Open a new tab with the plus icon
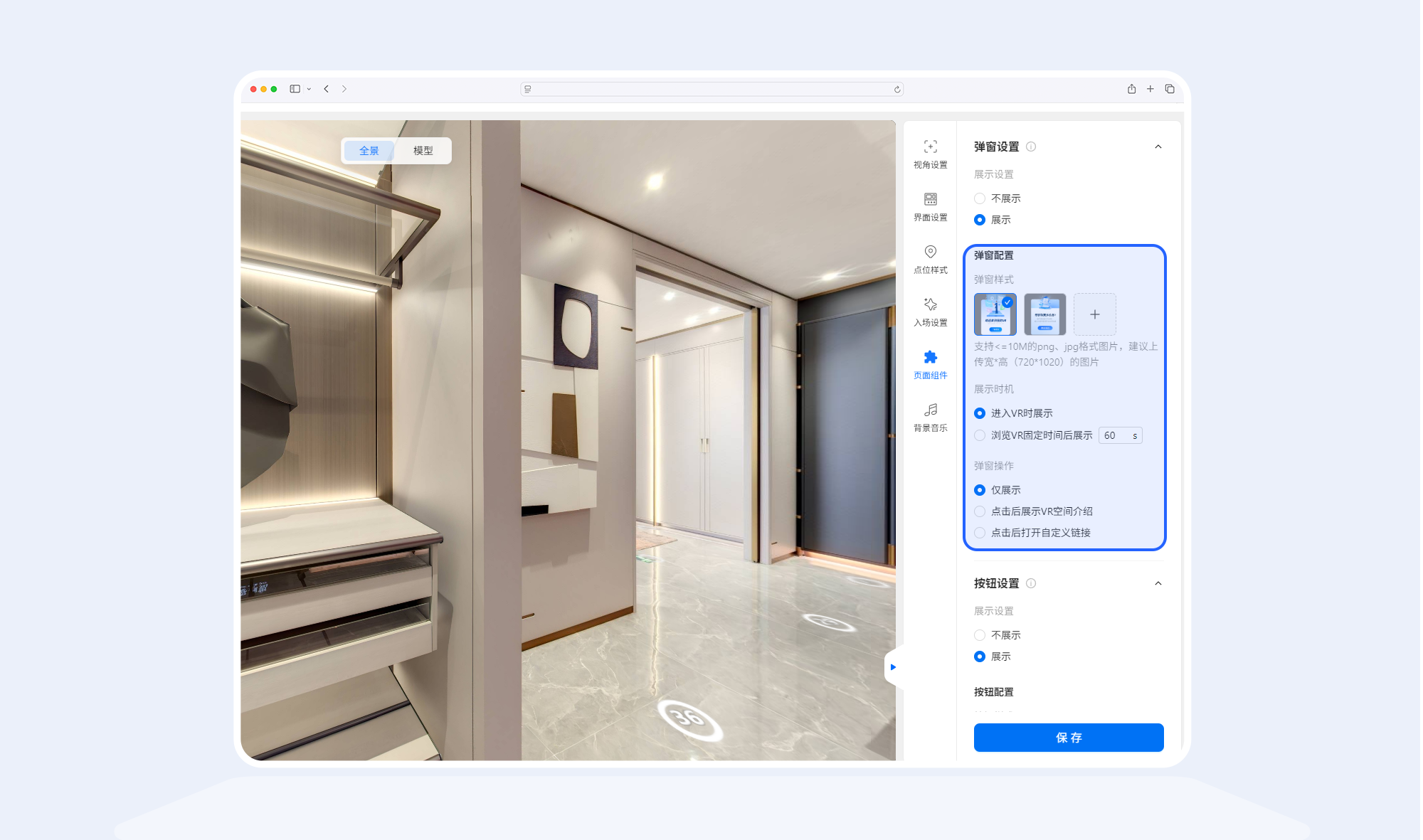The height and width of the screenshot is (840, 1423). pos(1150,89)
